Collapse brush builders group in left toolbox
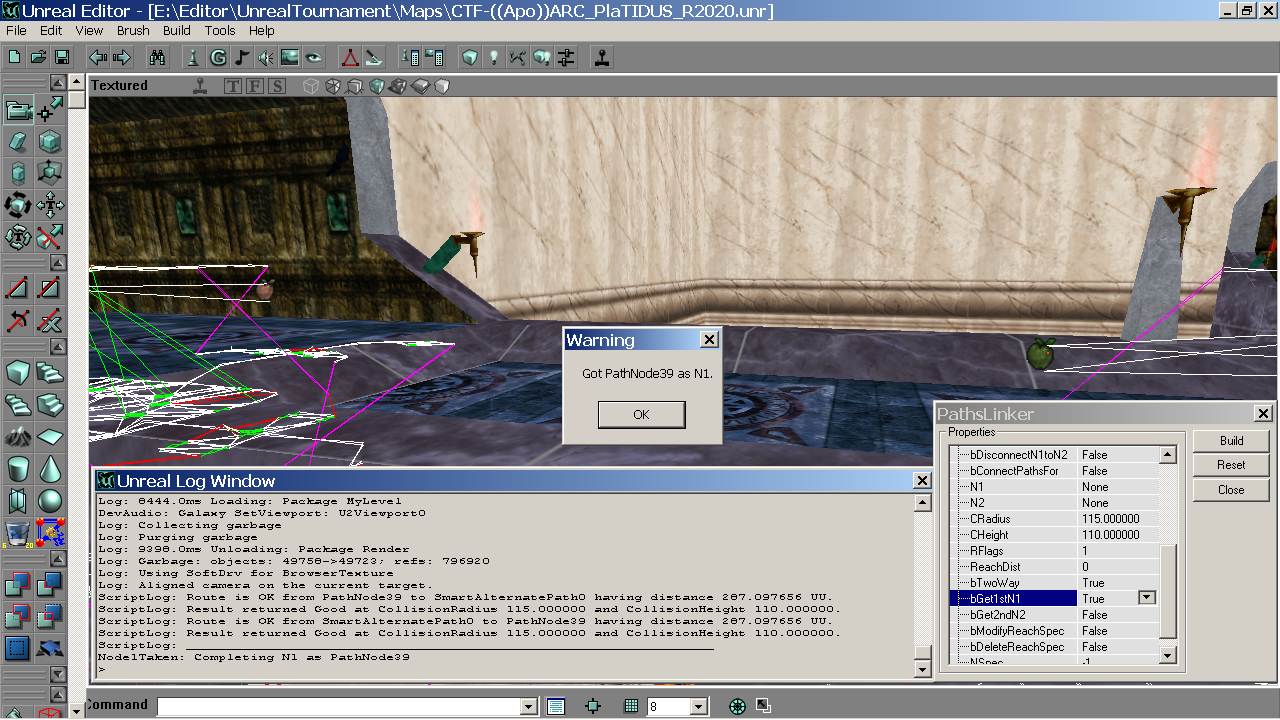The image size is (1280, 720). coord(59,346)
